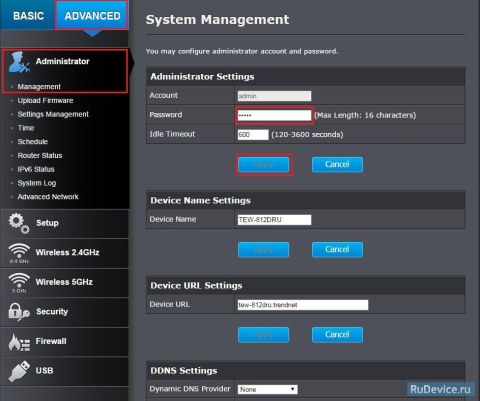This screenshot has height=401, width=480.
Task: Select the Wireless 5GHz wifi icon
Action: pos(19,283)
